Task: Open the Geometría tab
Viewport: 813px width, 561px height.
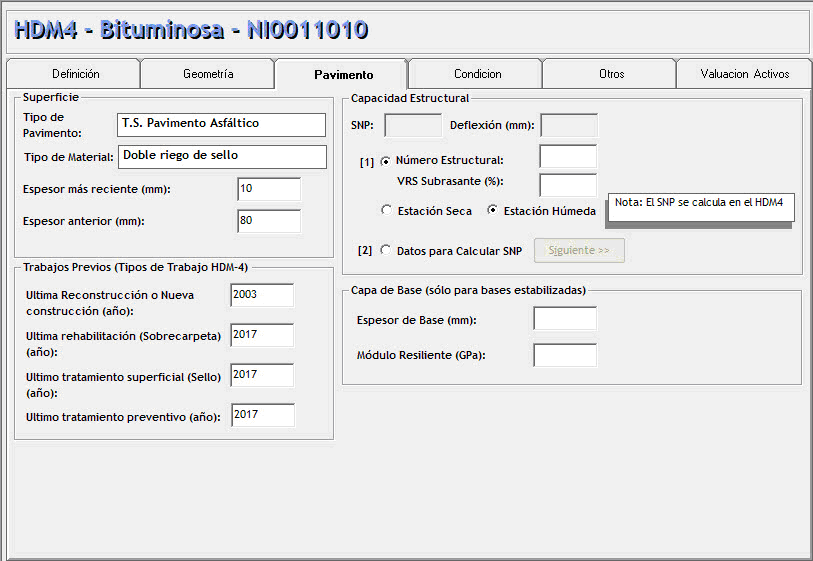Action: click(208, 74)
